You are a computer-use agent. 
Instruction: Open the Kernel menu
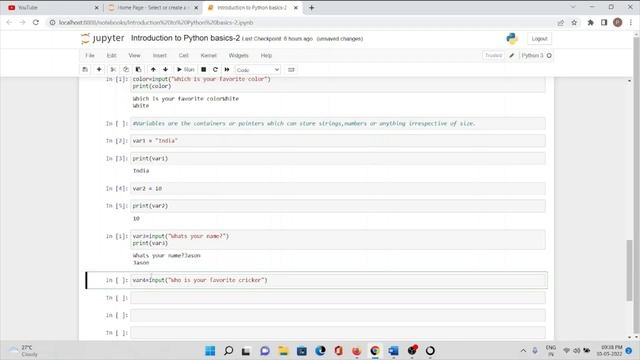pos(209,56)
